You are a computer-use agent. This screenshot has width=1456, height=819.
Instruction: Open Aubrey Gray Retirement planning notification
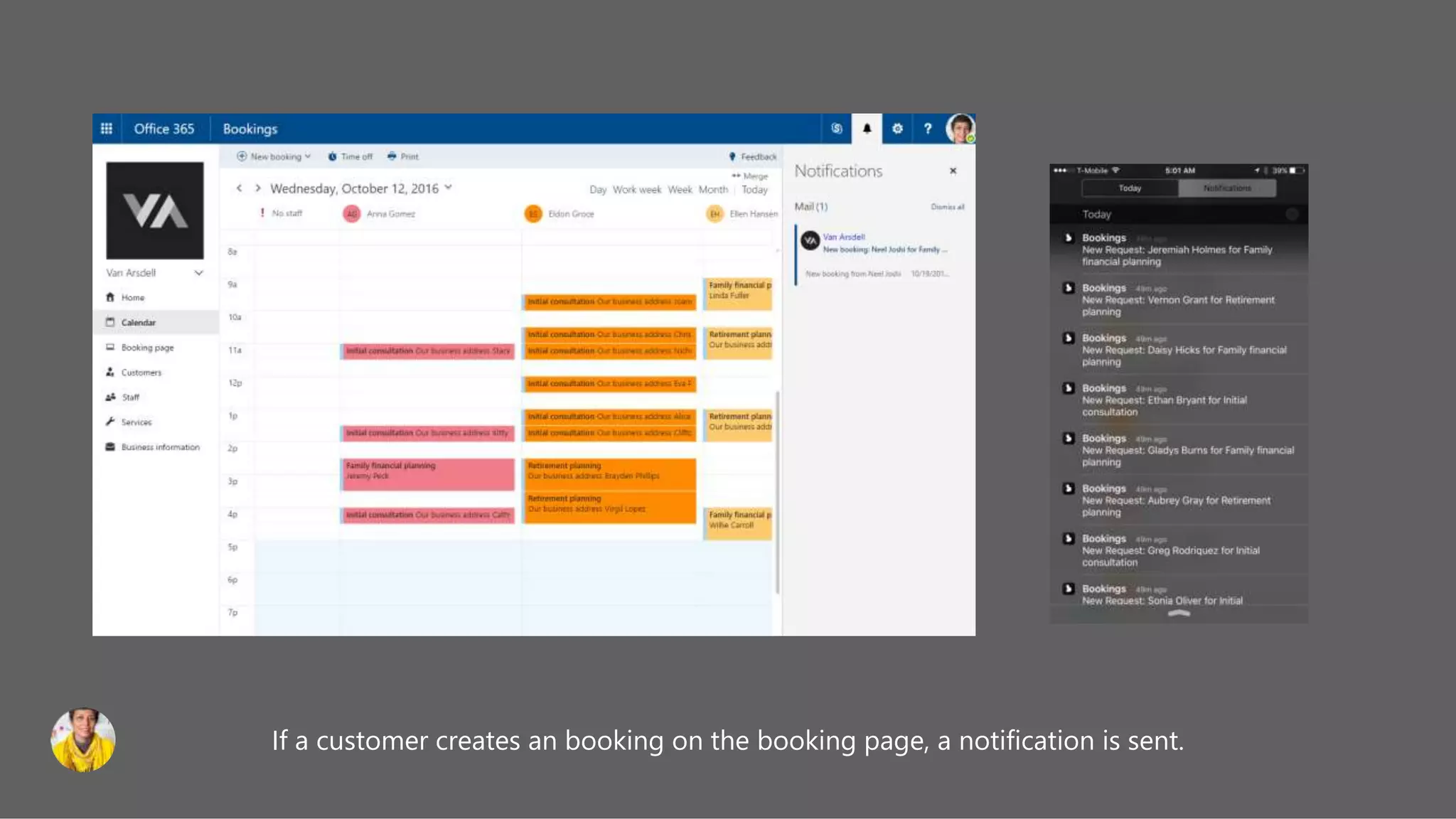[1179, 500]
